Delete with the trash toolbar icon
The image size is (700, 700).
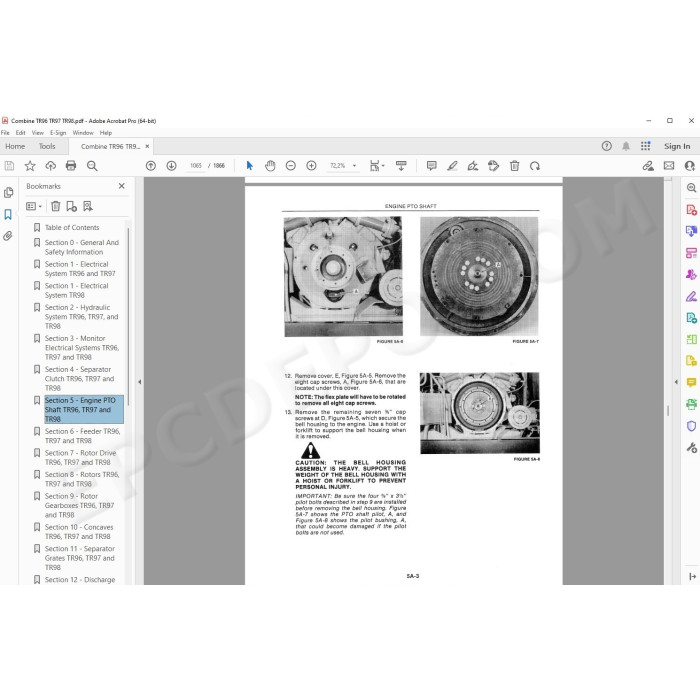514,166
